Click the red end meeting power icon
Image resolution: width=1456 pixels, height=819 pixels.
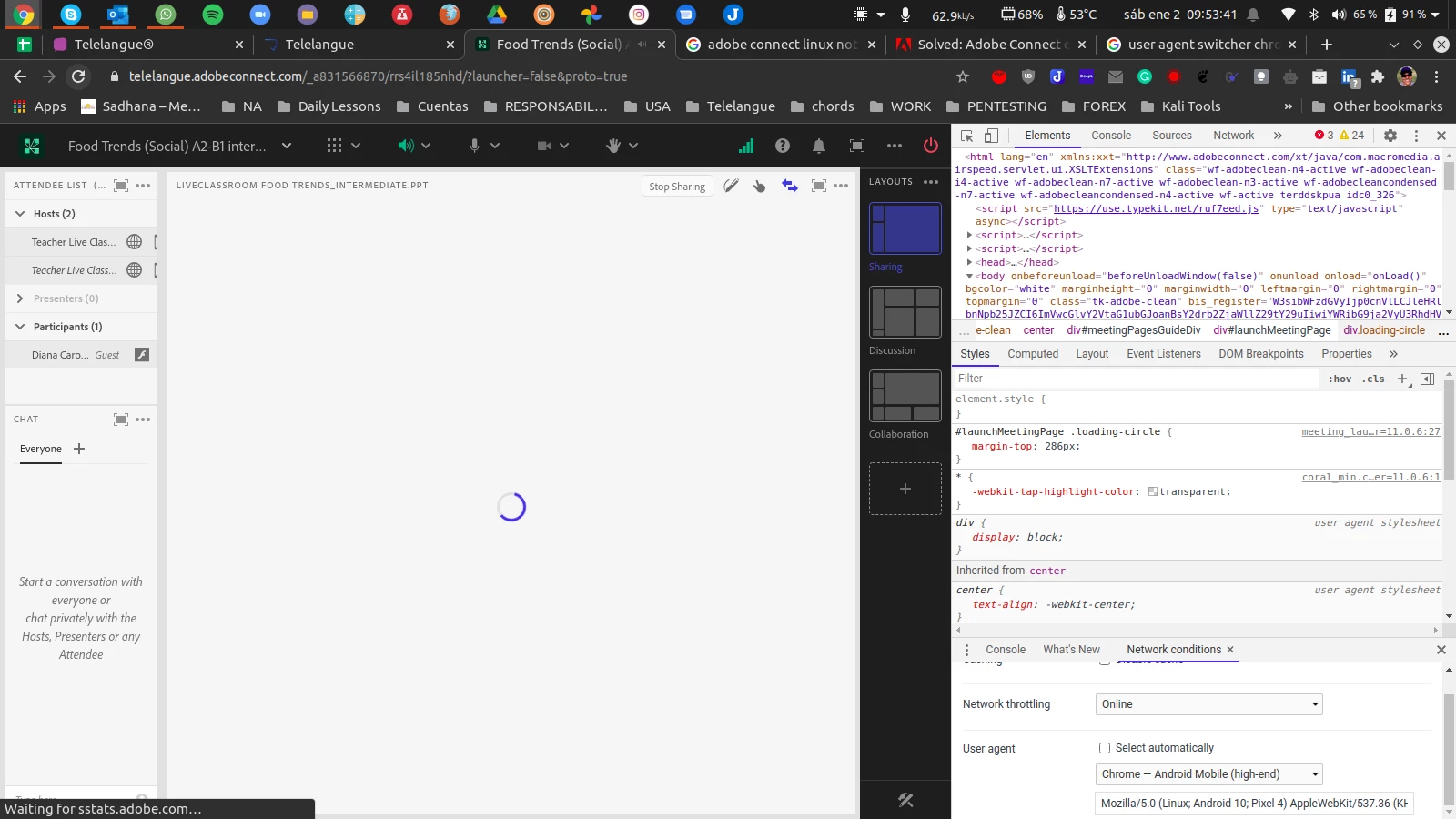coord(931,146)
